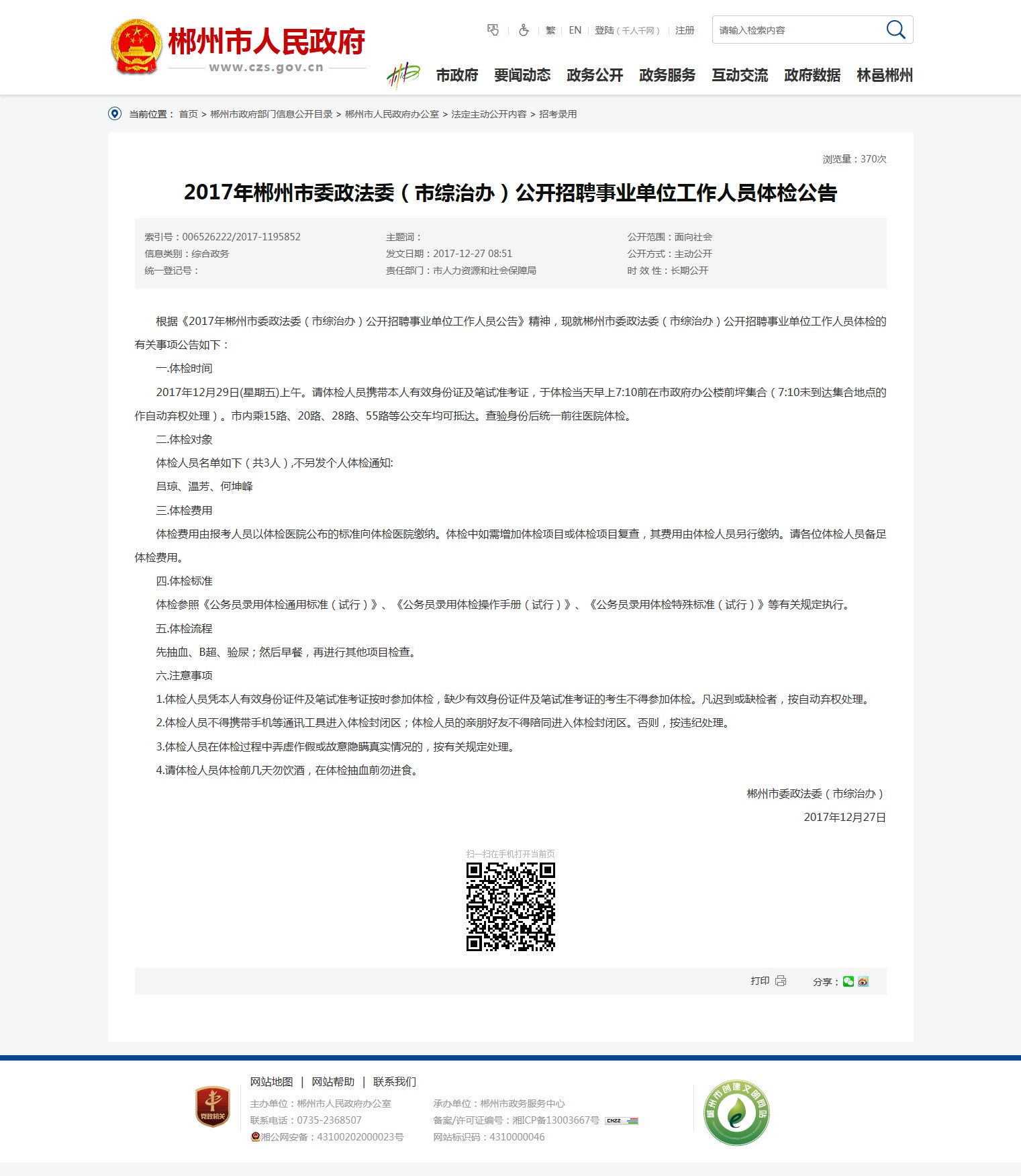Click the signature date 2017年12月27日

click(x=845, y=818)
